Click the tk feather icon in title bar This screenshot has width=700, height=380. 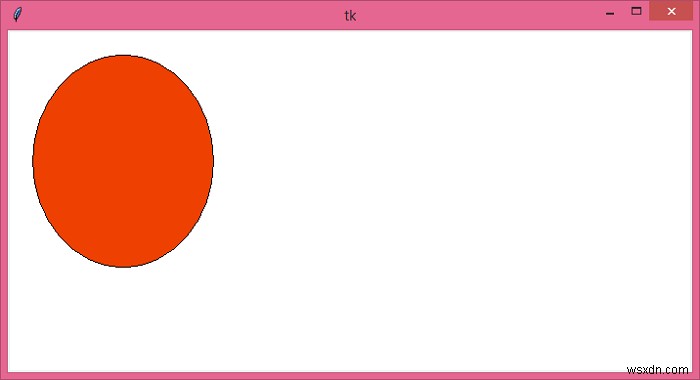point(17,14)
